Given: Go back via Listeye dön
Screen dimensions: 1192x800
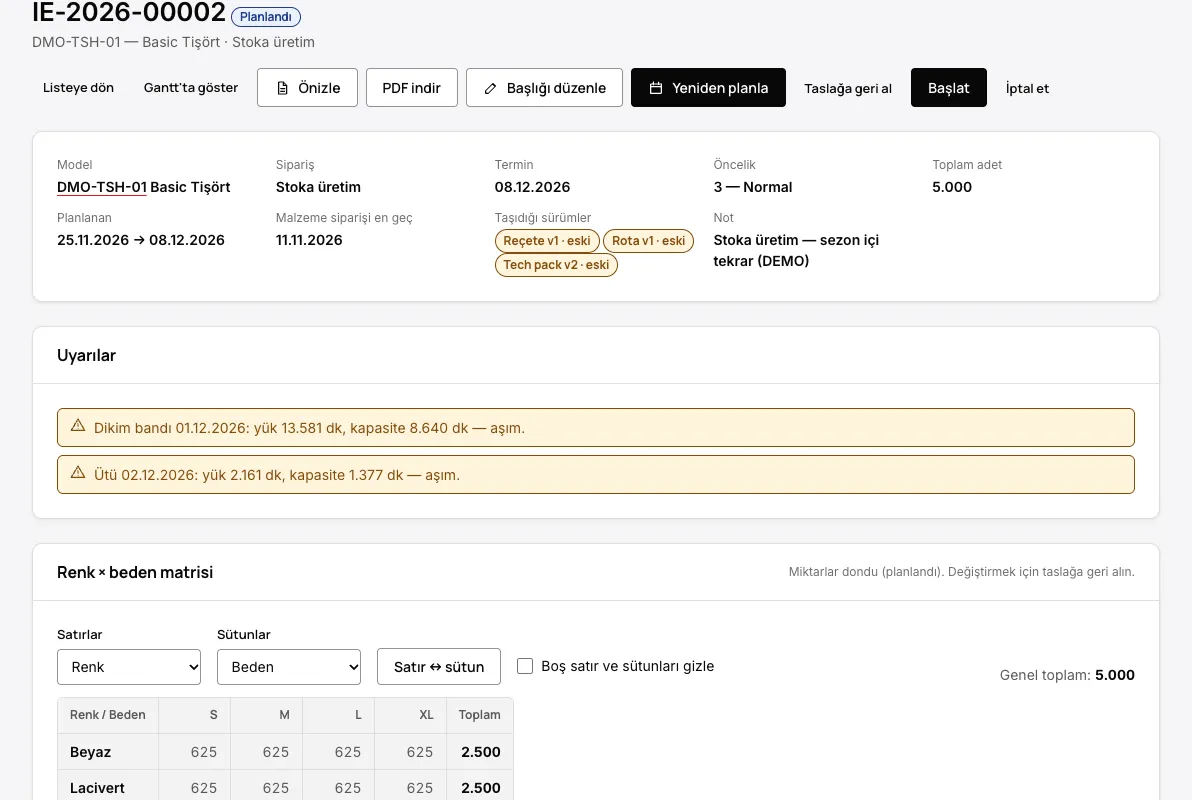Looking at the screenshot, I should click(78, 88).
